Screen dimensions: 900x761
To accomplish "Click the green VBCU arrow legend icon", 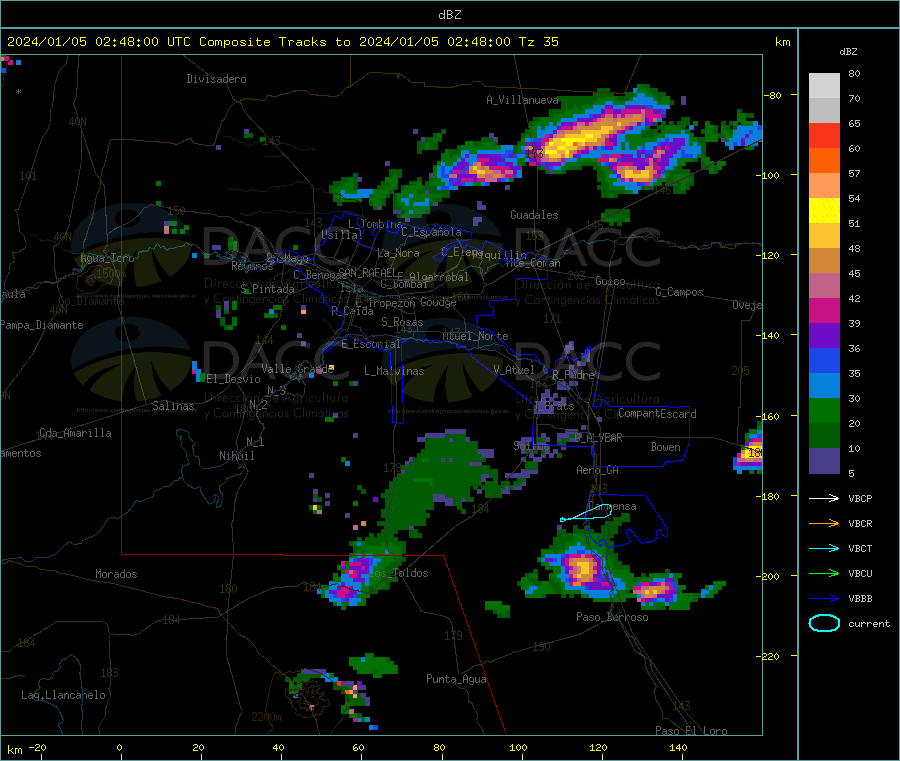I will (x=824, y=573).
